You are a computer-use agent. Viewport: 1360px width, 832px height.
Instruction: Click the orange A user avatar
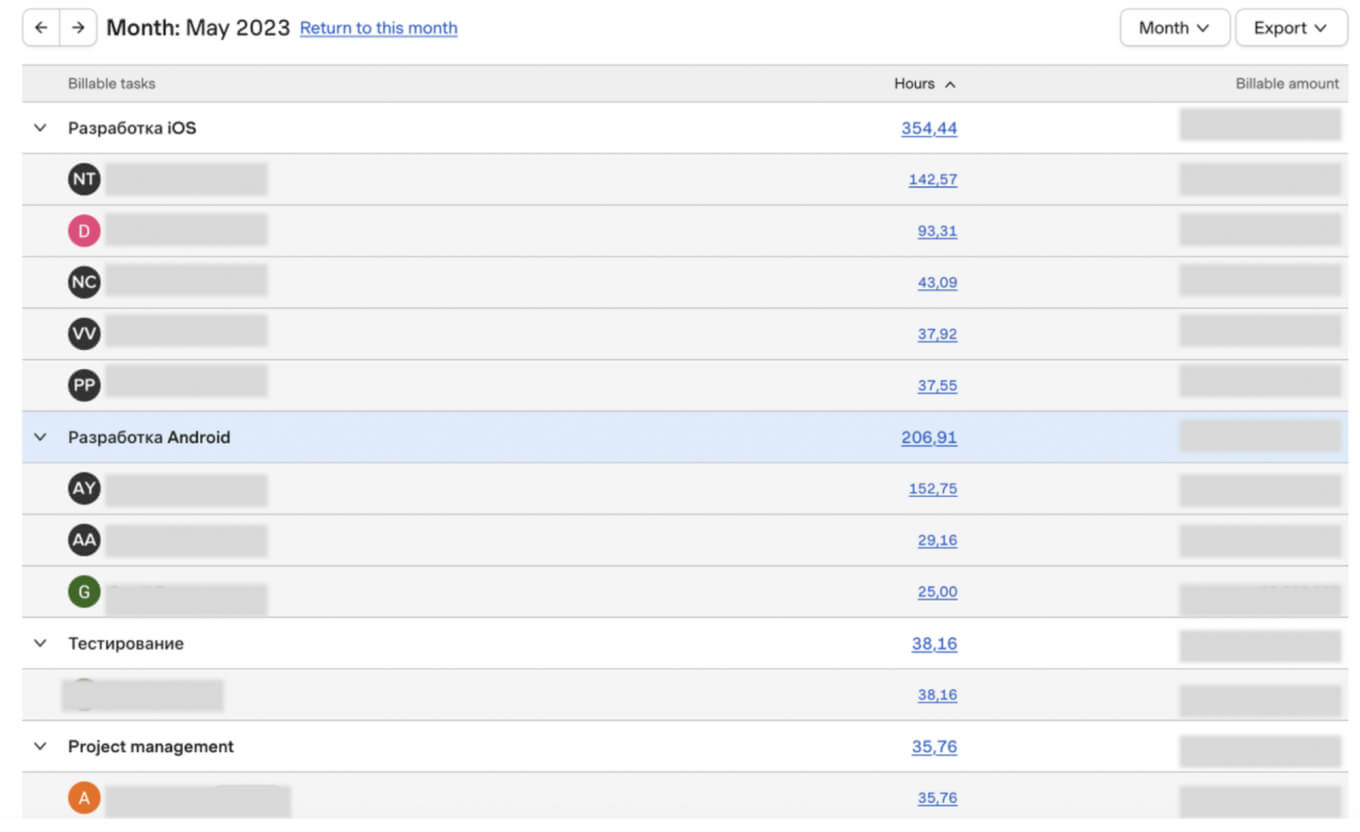coord(85,798)
